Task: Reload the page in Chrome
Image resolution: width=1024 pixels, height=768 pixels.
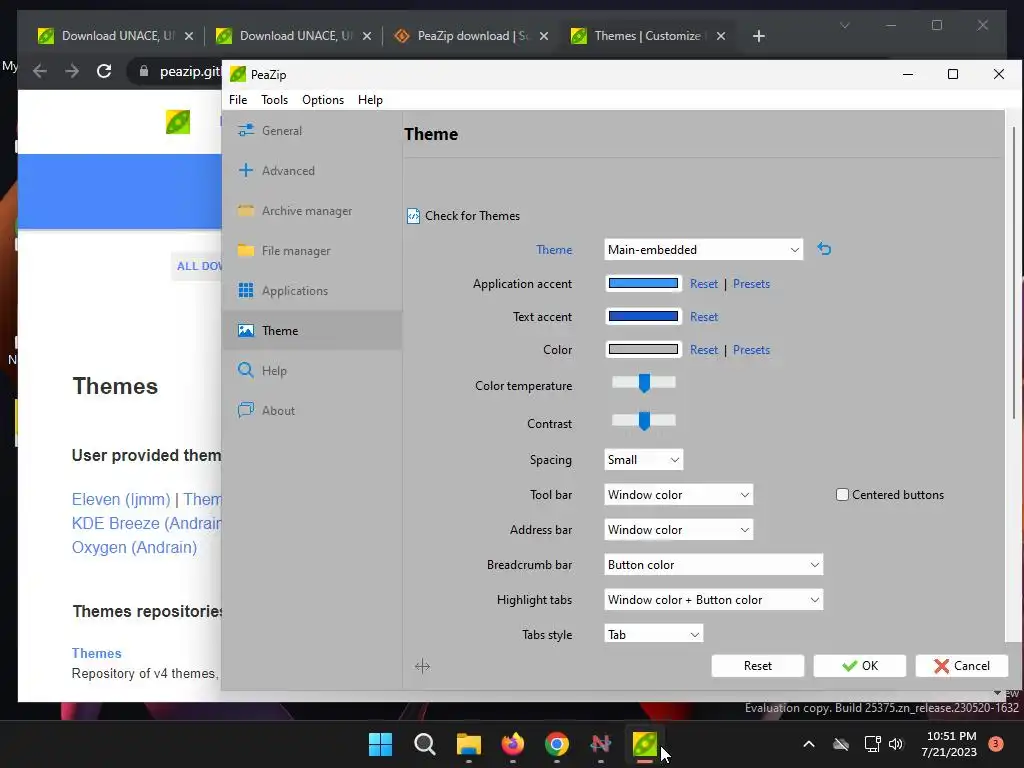Action: tap(104, 71)
